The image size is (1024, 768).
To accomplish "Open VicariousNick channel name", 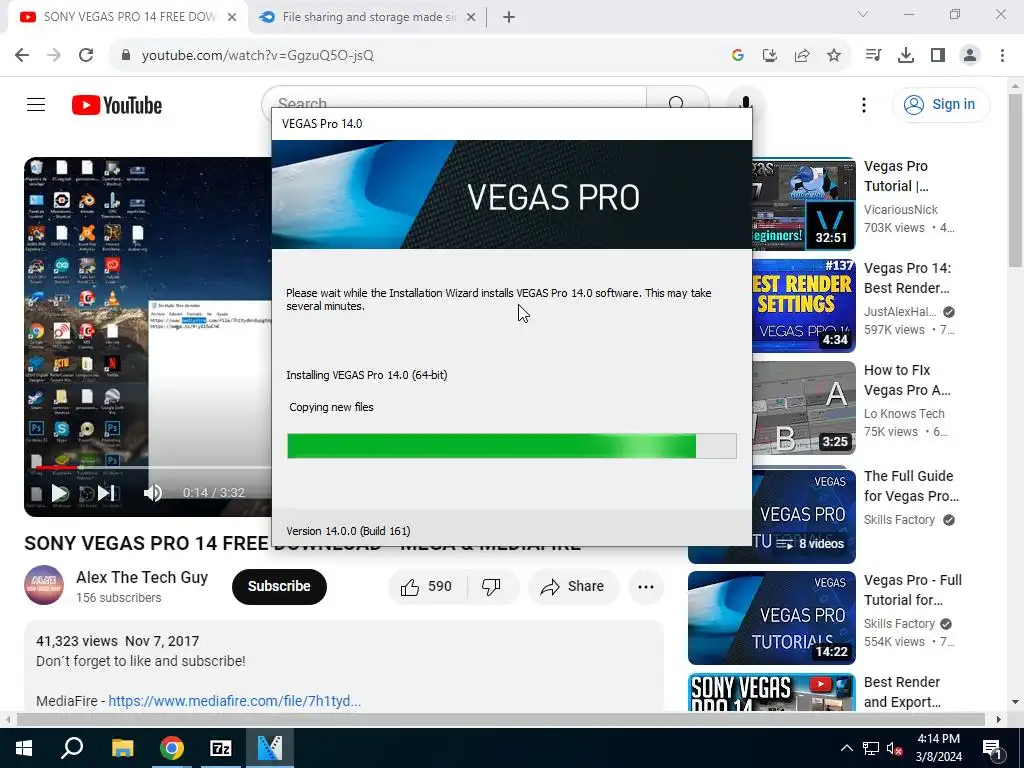I will 901,210.
